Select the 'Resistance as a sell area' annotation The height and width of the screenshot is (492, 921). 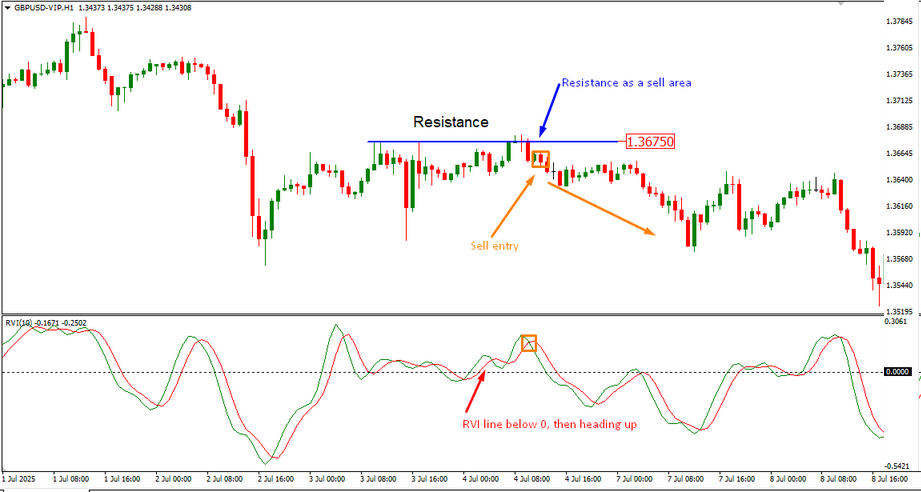point(626,82)
